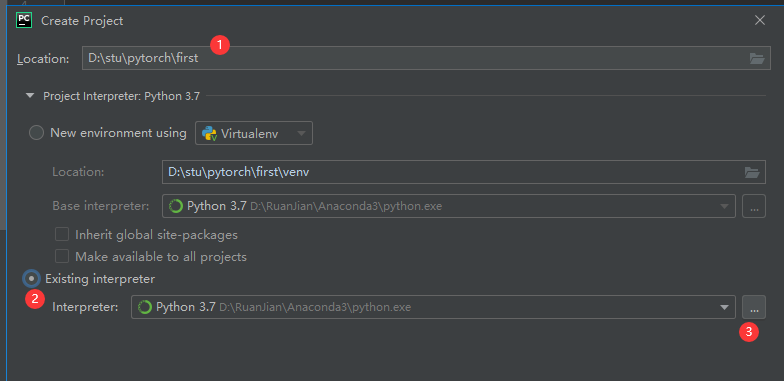Click the Inherit global site-packages label

[156, 234]
